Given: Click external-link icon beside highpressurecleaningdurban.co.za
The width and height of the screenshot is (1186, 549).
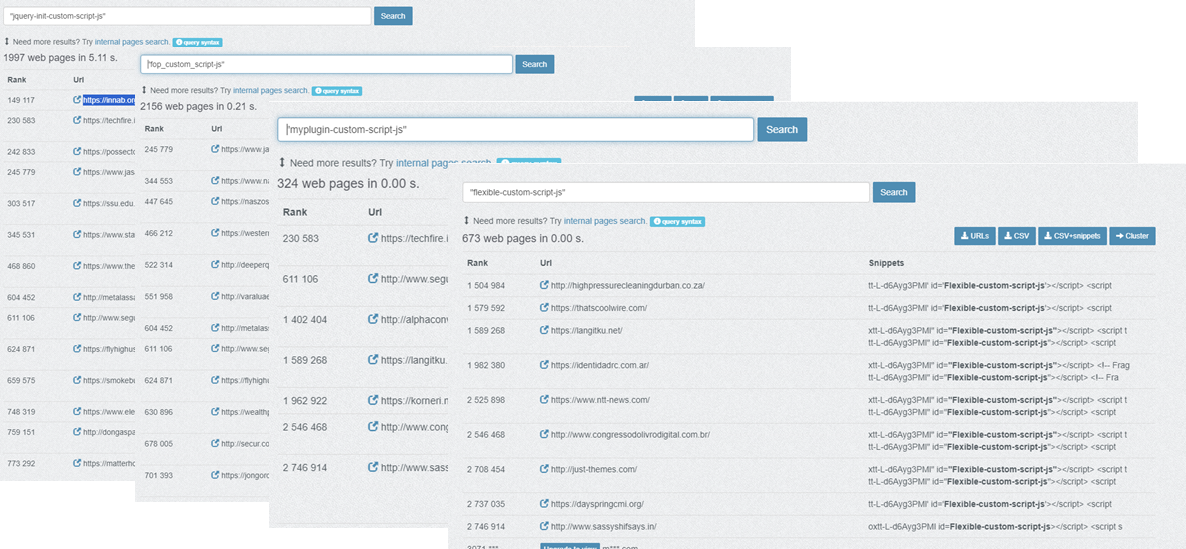Looking at the screenshot, I should click(x=545, y=285).
